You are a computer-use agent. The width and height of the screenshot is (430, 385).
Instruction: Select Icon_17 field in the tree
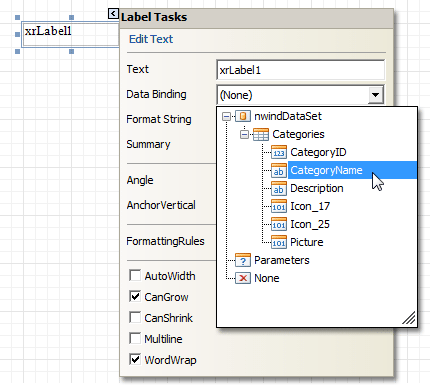pyautogui.click(x=310, y=206)
